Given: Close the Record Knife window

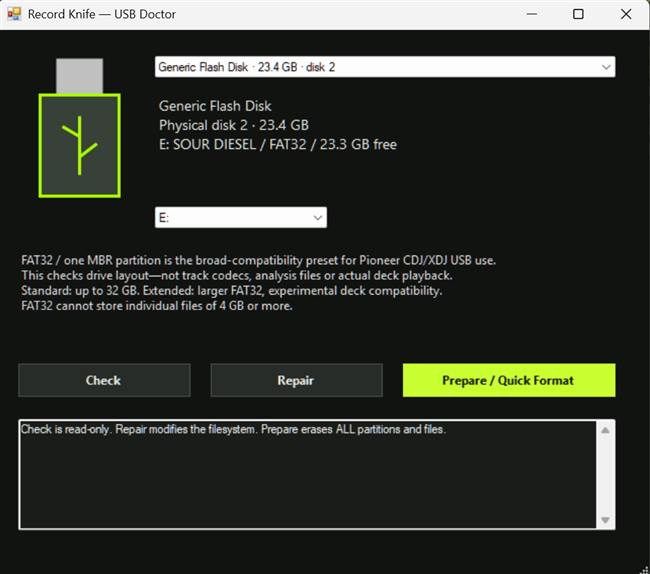Looking at the screenshot, I should click(626, 14).
